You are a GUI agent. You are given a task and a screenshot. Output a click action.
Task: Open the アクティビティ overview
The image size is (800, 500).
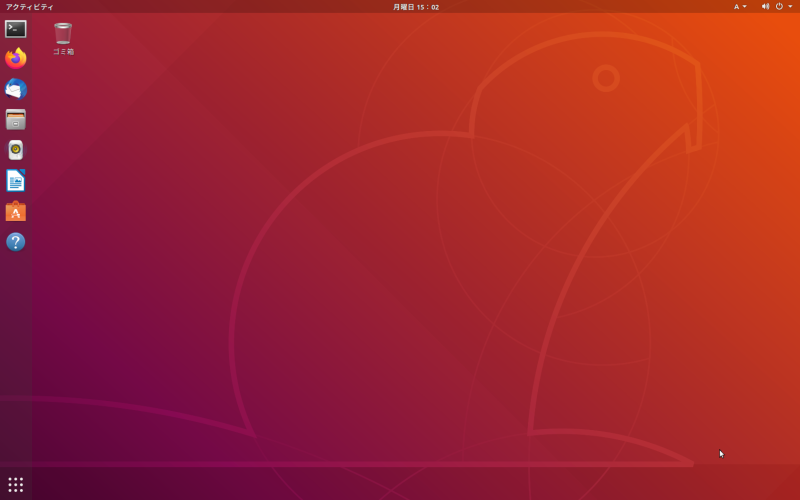[x=30, y=6]
